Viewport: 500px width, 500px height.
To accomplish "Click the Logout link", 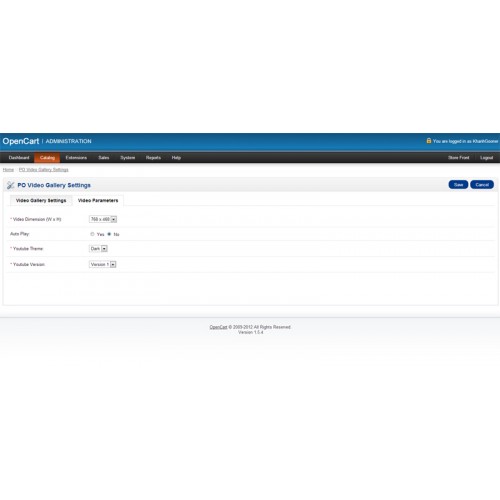I will click(x=486, y=158).
